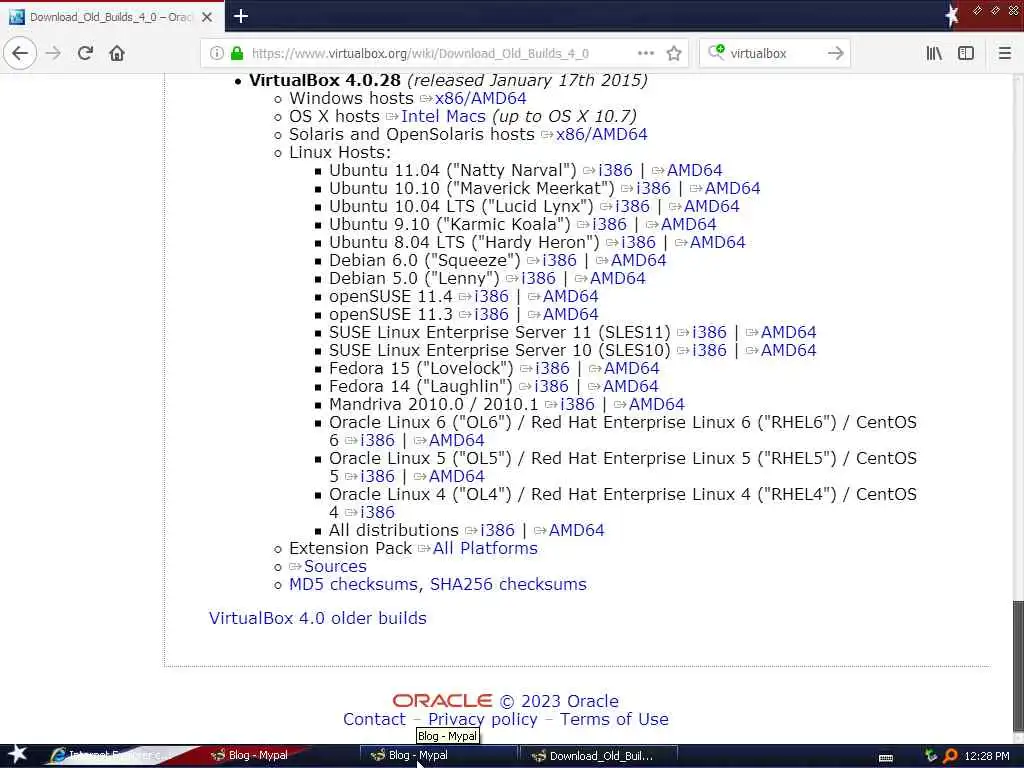Screen dimensions: 1024x768
Task: Bookmark this page with the star
Action: click(674, 53)
